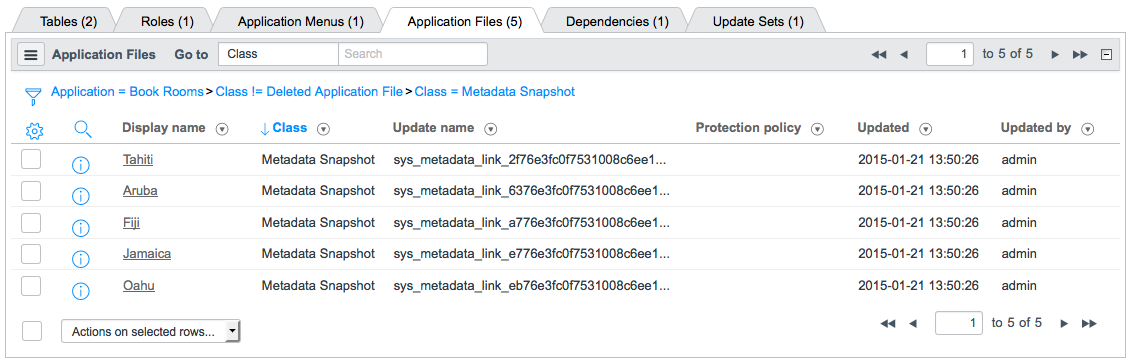Sort by Class using the arrow icon
Image resolution: width=1131 pixels, height=361 pixels.
click(x=265, y=129)
